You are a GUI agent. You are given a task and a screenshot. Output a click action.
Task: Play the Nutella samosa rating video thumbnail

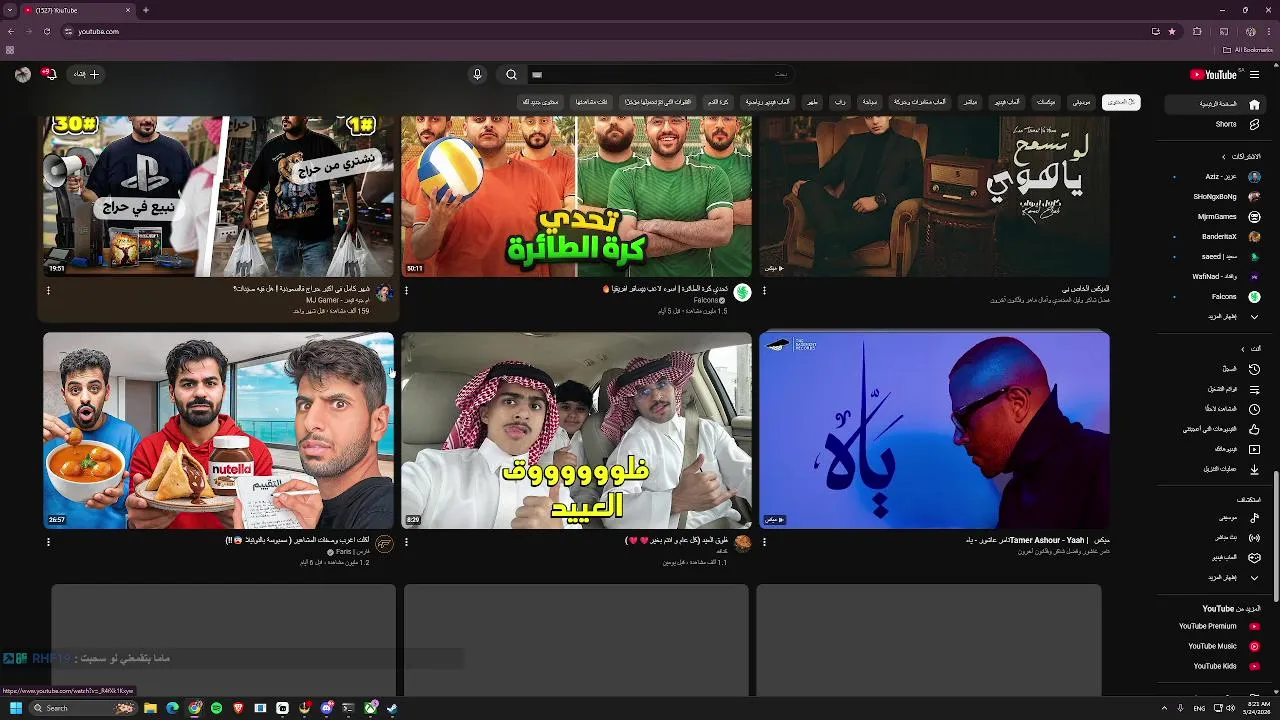[218, 430]
